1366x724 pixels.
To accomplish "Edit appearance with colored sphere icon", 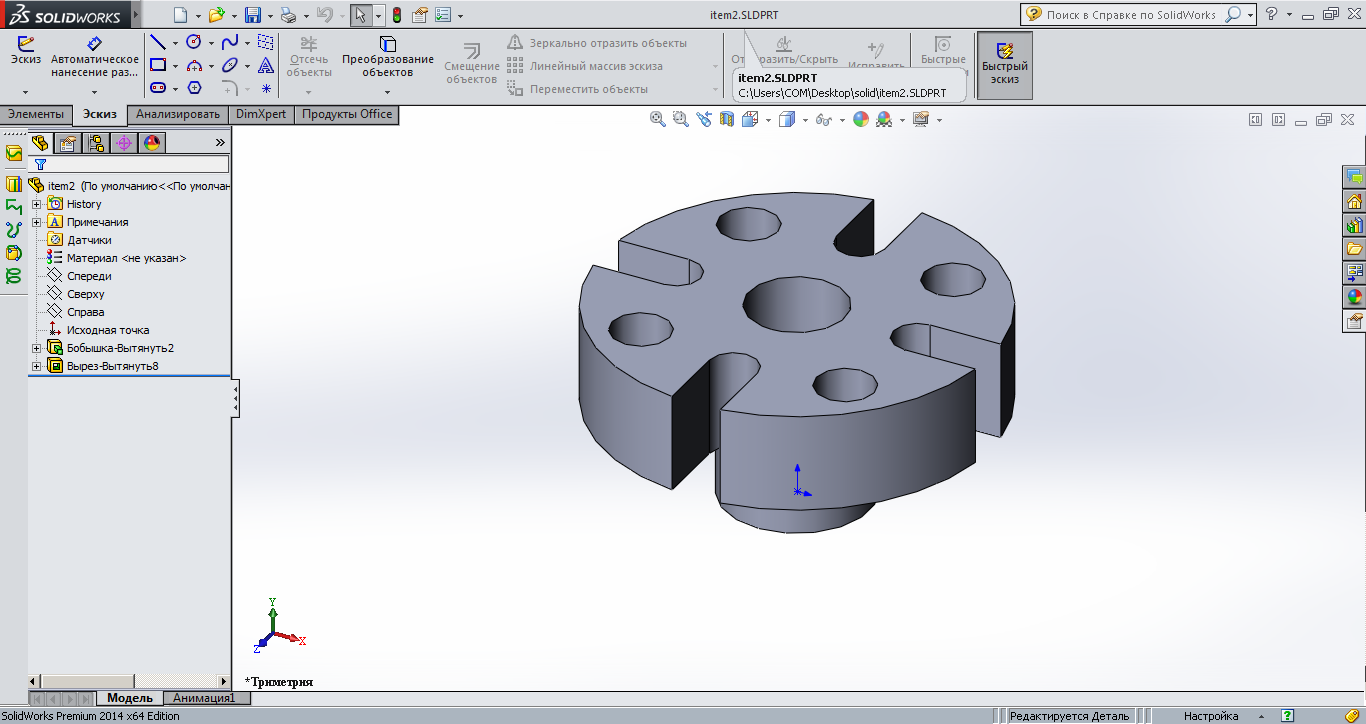I will click(x=861, y=119).
